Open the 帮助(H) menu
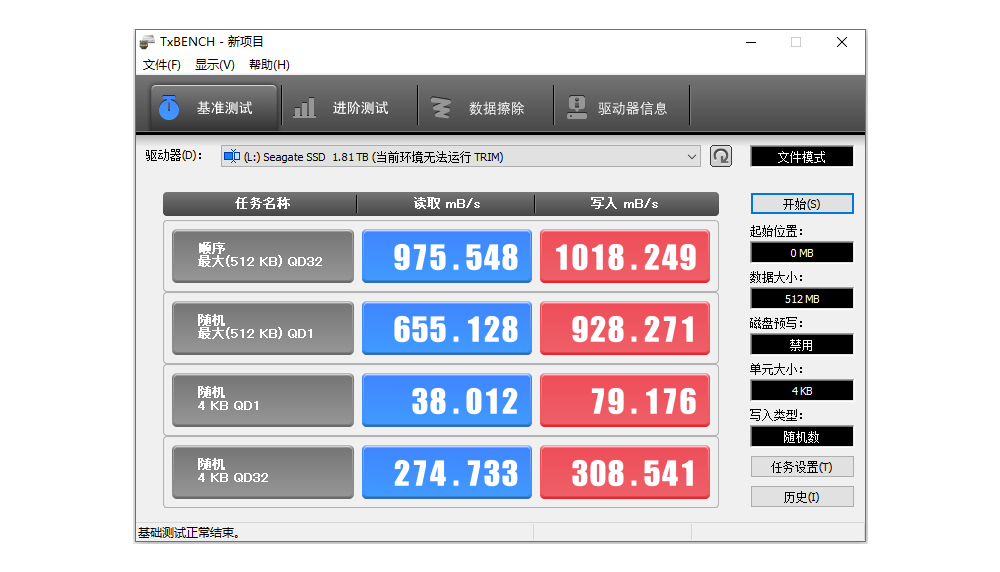 pyautogui.click(x=269, y=64)
